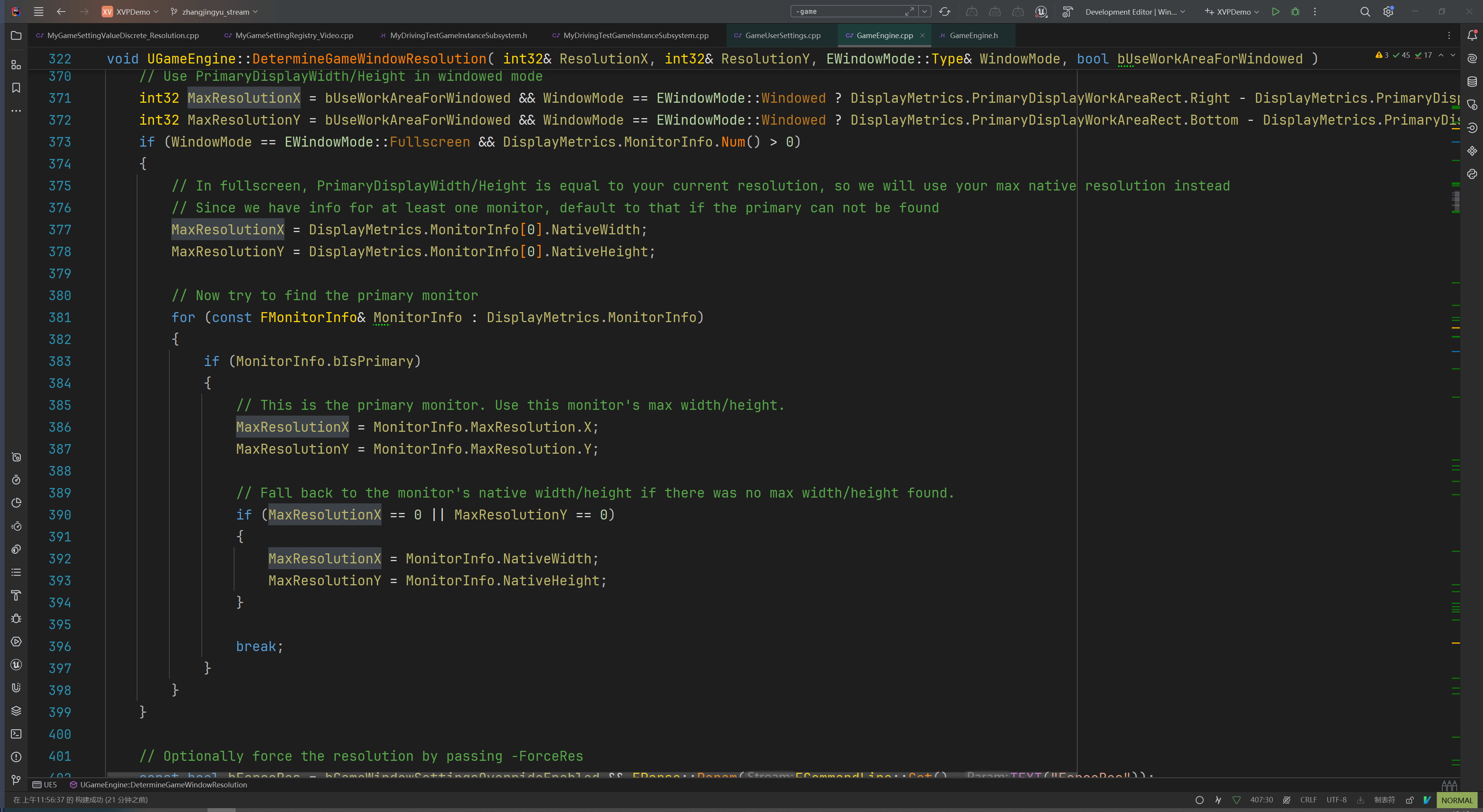Open the Git tool window icon
The width and height of the screenshot is (1483, 812).
(16, 780)
